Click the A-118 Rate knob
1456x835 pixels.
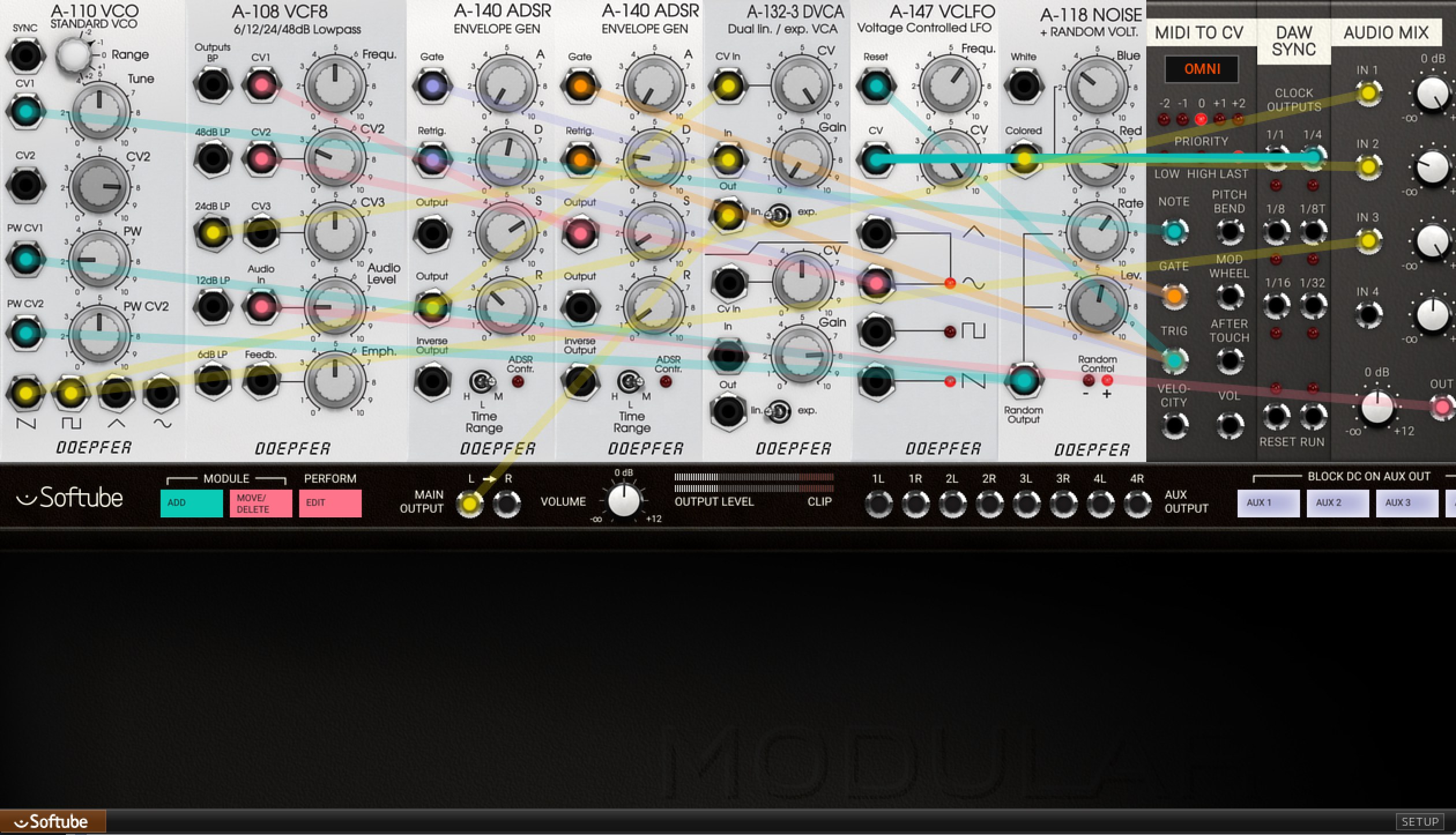(1097, 232)
